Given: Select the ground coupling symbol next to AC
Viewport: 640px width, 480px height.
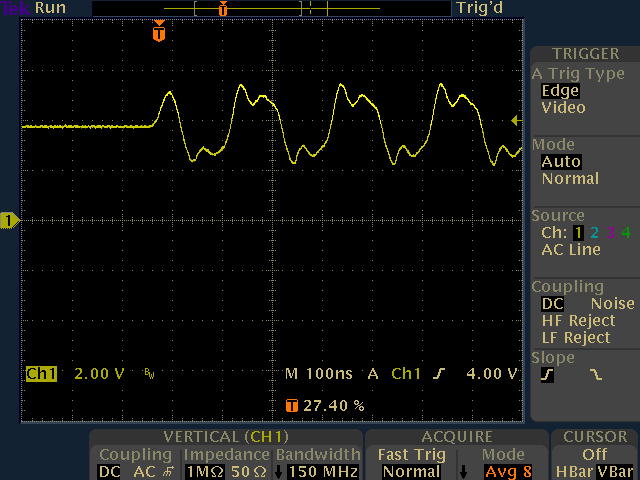Looking at the screenshot, I should coord(167,471).
